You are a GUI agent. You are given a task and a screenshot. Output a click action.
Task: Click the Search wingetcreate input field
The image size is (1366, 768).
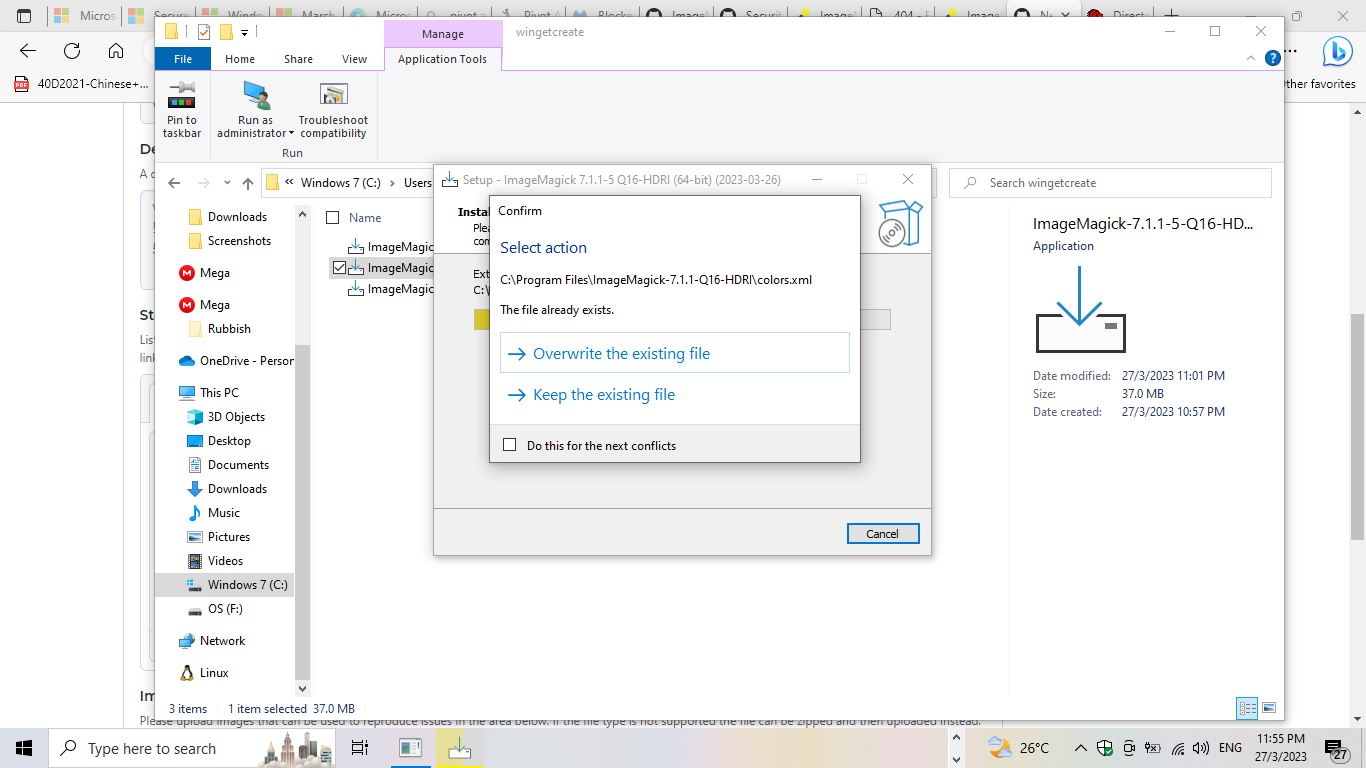click(1110, 182)
